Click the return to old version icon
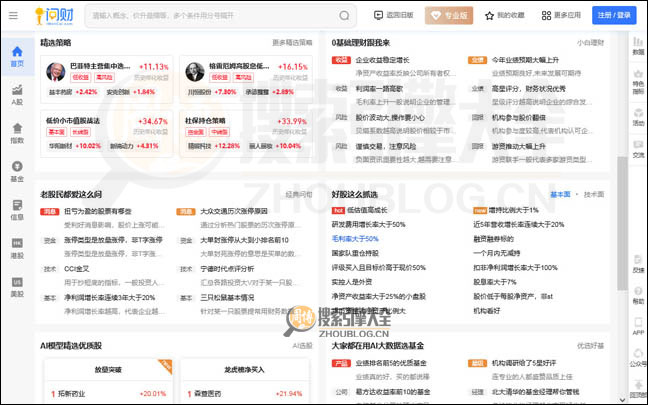 pos(378,15)
